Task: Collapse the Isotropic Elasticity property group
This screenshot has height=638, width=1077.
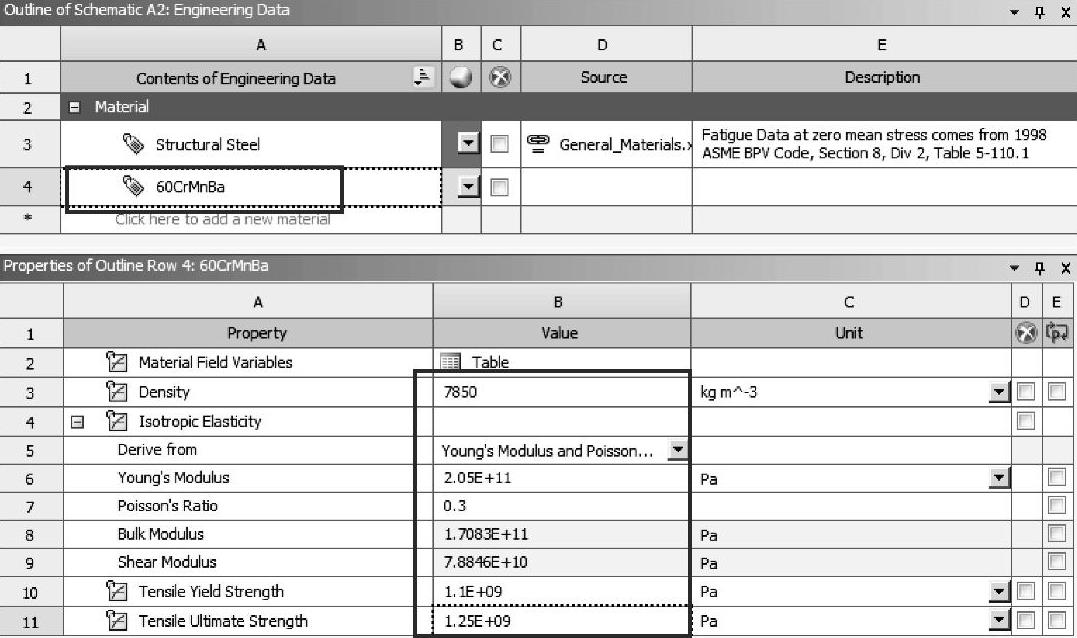Action: point(78,422)
